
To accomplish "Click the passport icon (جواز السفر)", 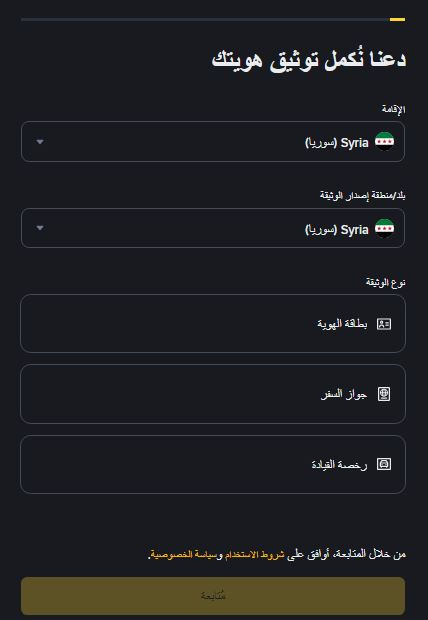I will [384, 394].
